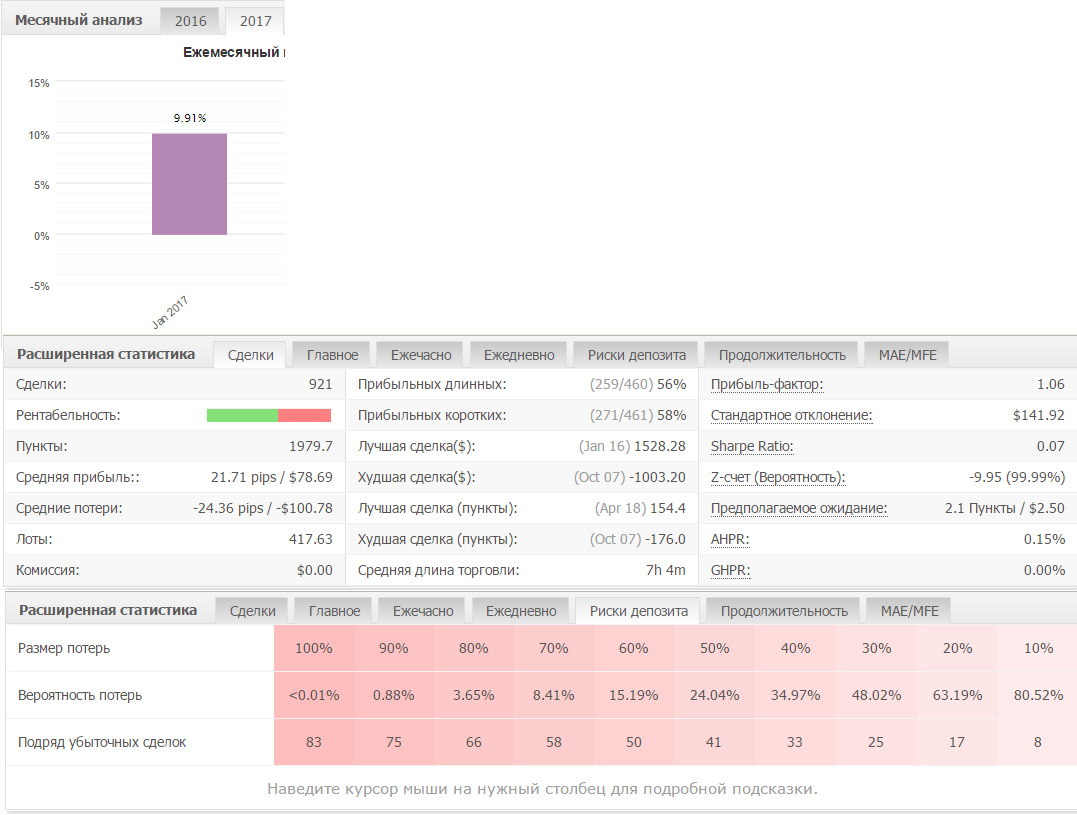This screenshot has width=1077, height=815.
Task: Click the Подряд убыточных сделок row label
Action: [102, 742]
